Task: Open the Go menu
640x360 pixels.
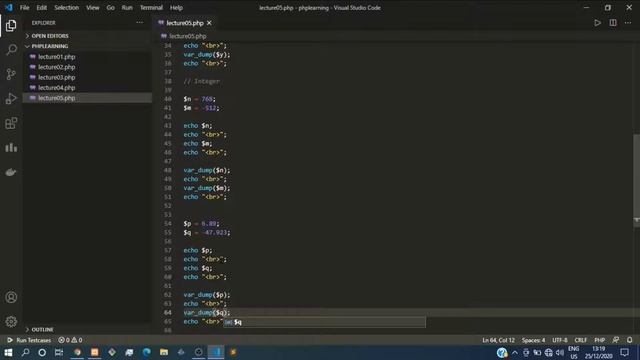Action: point(111,7)
